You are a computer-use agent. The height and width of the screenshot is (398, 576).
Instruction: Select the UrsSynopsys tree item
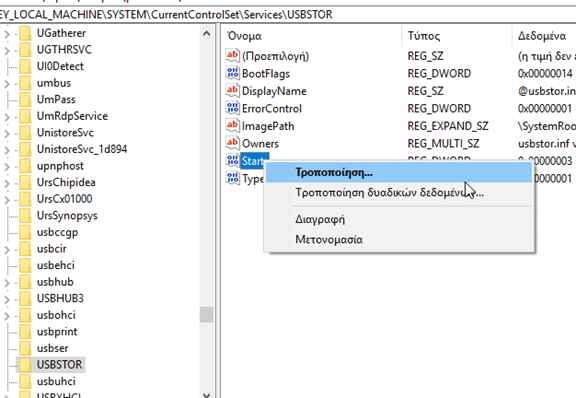tap(67, 216)
